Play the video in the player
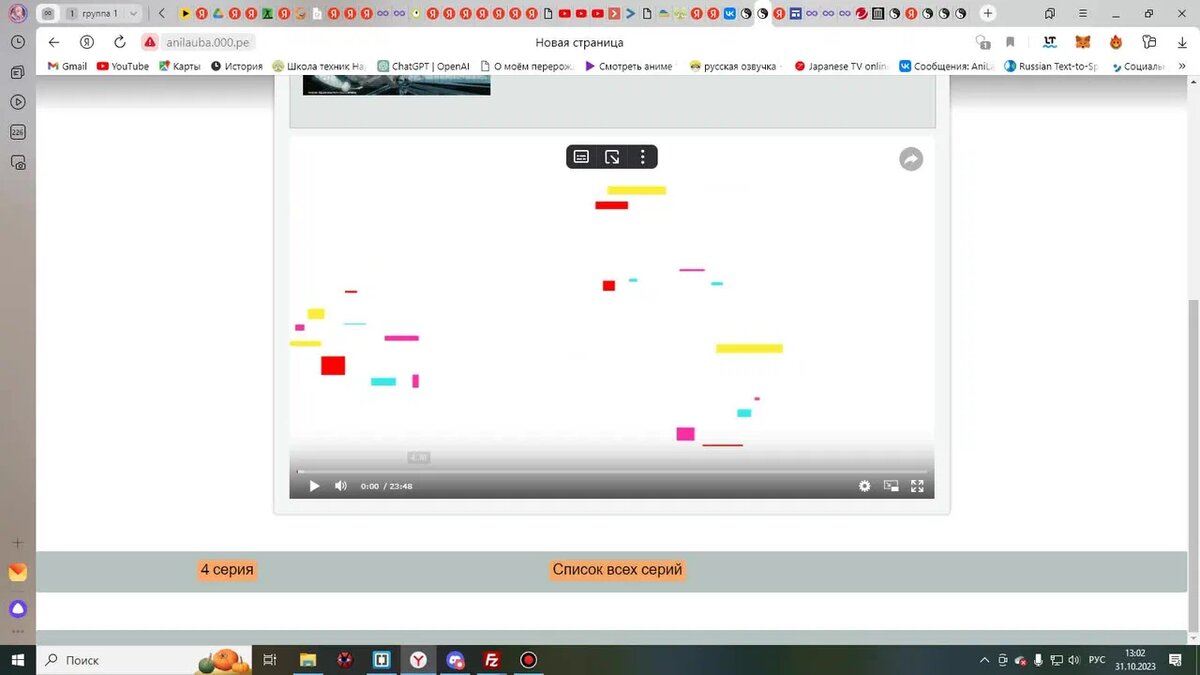 tap(314, 486)
